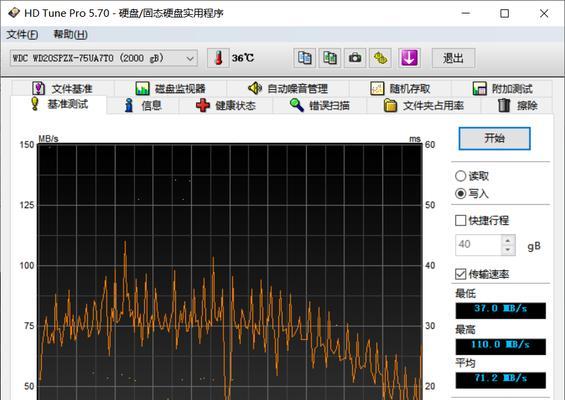Open the 文件(F) menu
This screenshot has height=400, width=565.
22,35
